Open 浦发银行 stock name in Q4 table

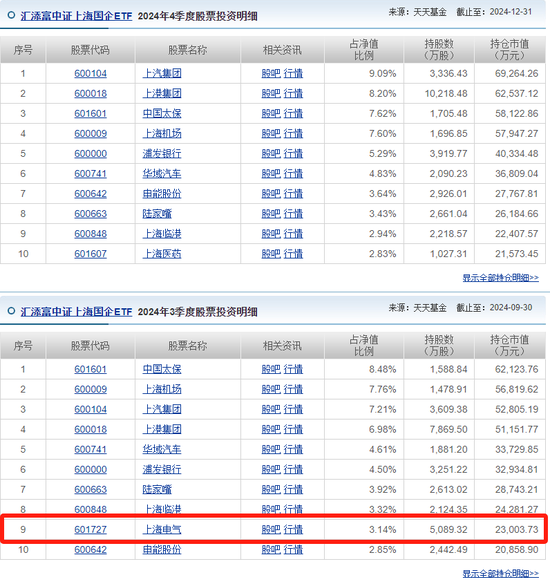tap(162, 154)
